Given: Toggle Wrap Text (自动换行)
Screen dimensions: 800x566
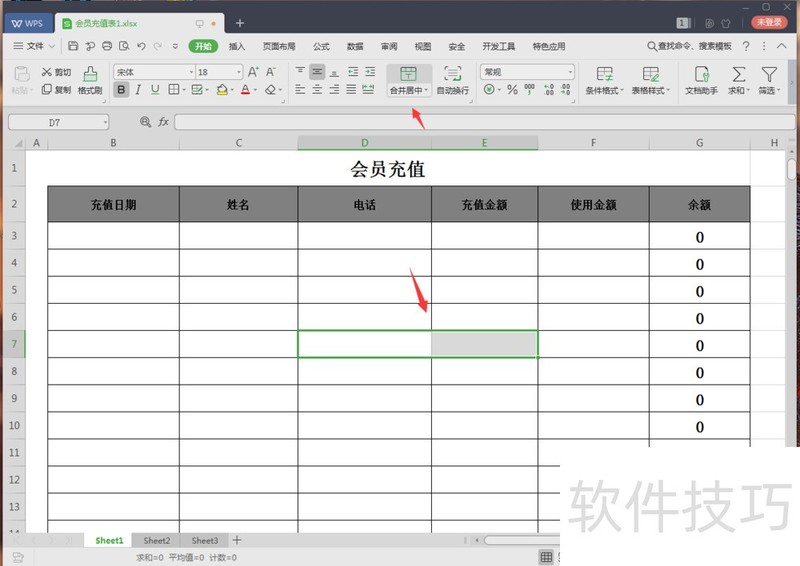Looking at the screenshot, I should [x=453, y=80].
